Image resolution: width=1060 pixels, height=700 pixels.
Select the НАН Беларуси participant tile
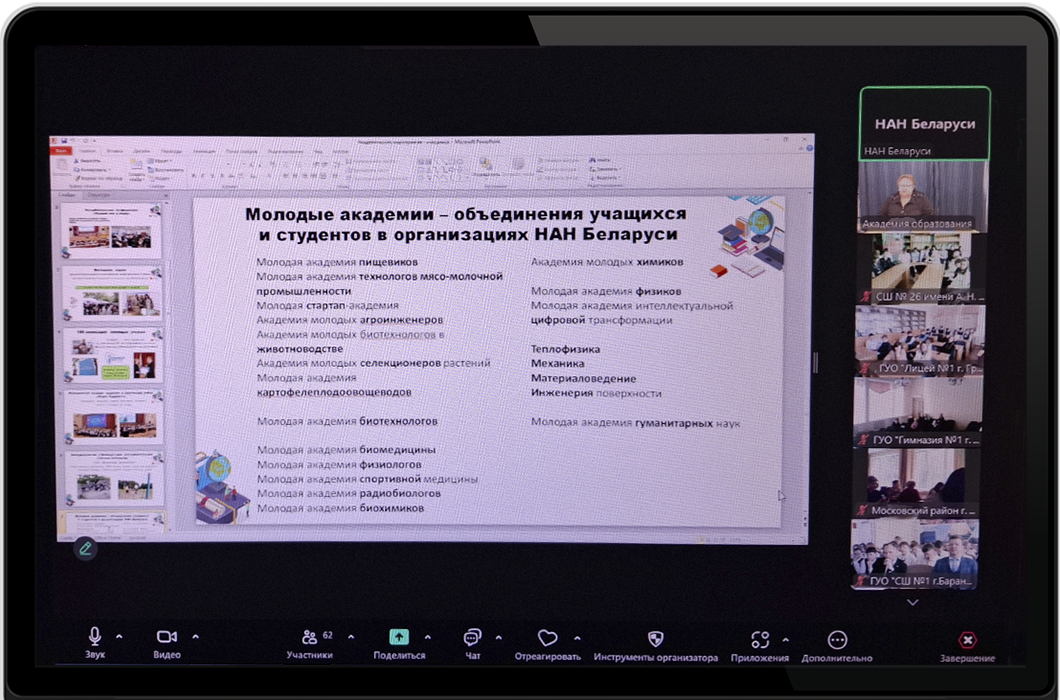tap(925, 124)
